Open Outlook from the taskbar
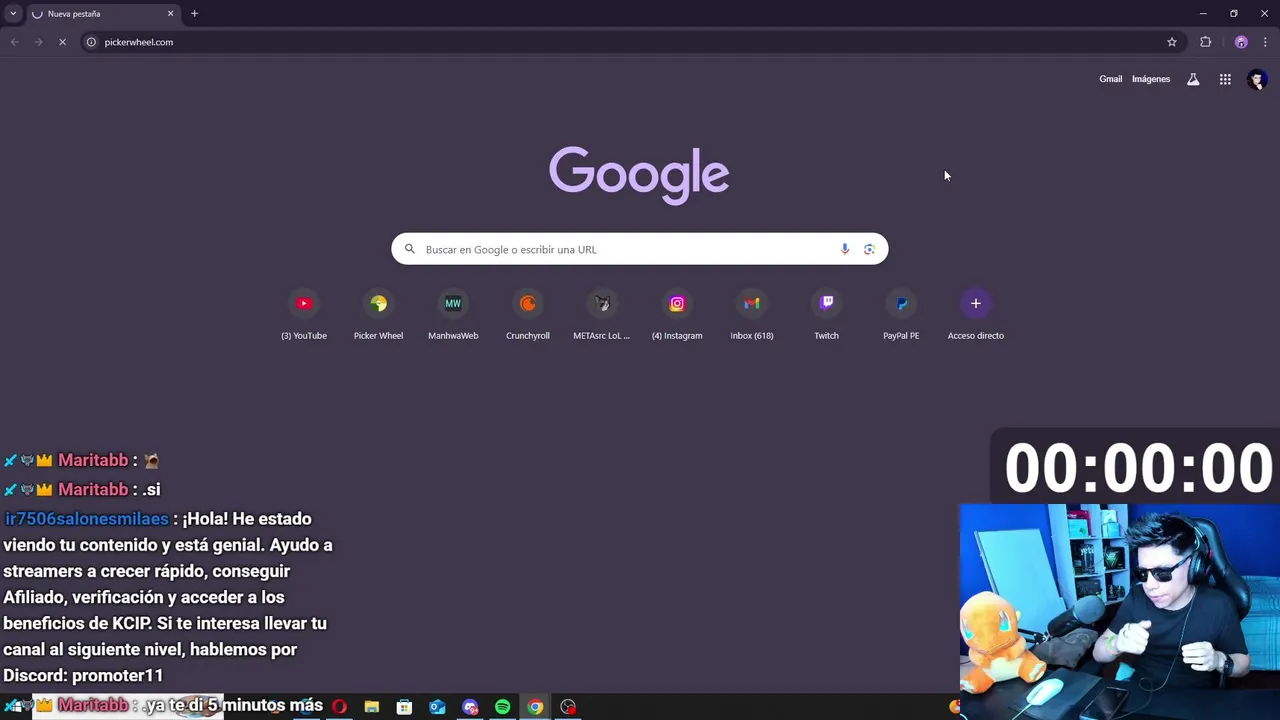The width and height of the screenshot is (1280, 720). point(437,707)
